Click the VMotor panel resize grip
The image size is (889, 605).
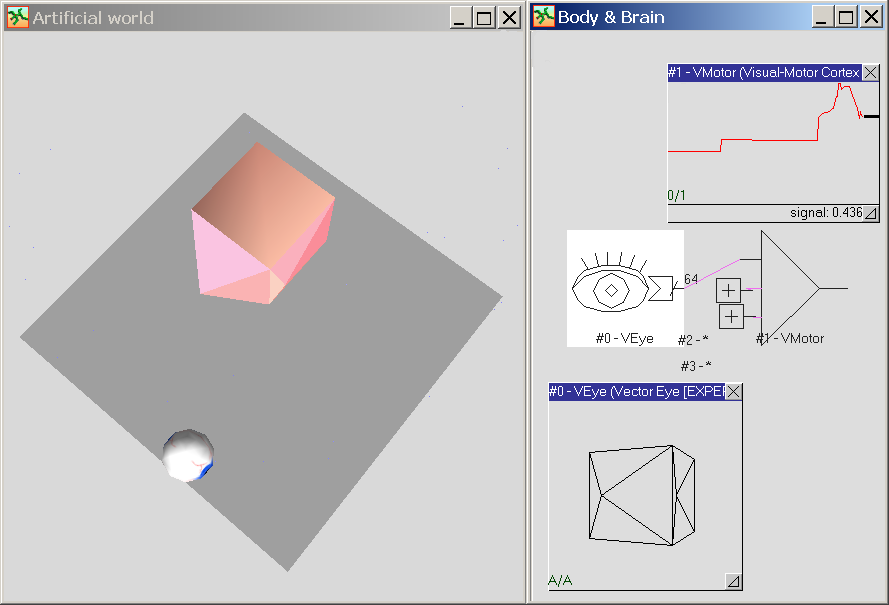coord(870,213)
